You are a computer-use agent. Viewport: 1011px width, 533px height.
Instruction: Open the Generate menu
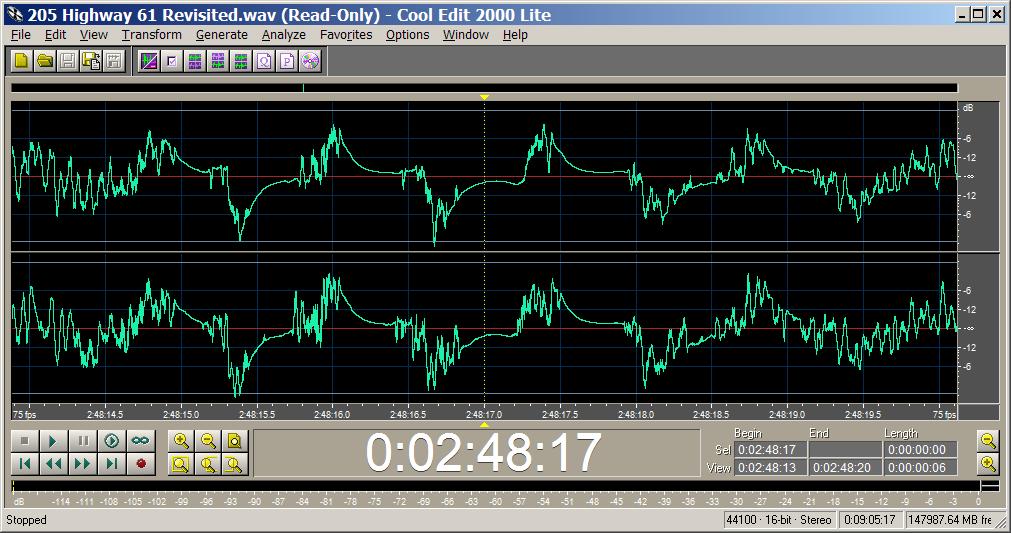pyautogui.click(x=222, y=35)
